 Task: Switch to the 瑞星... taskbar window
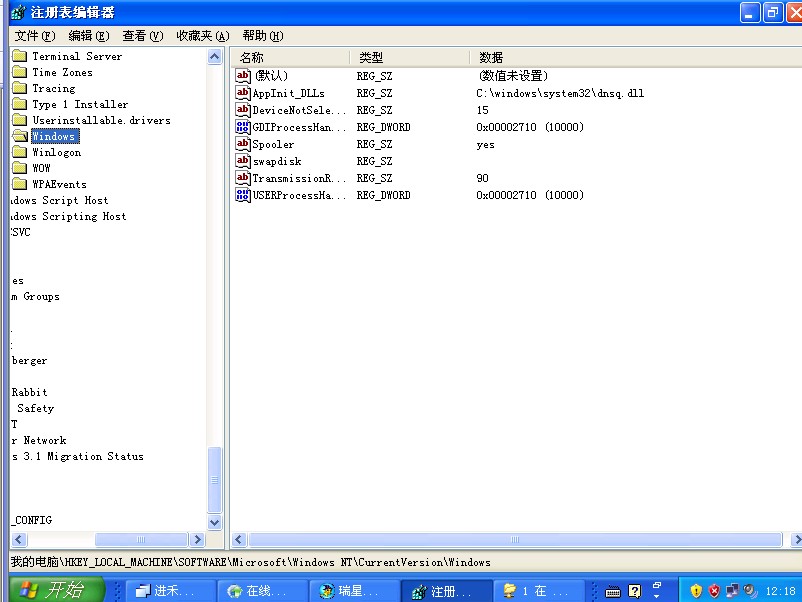pyautogui.click(x=354, y=591)
